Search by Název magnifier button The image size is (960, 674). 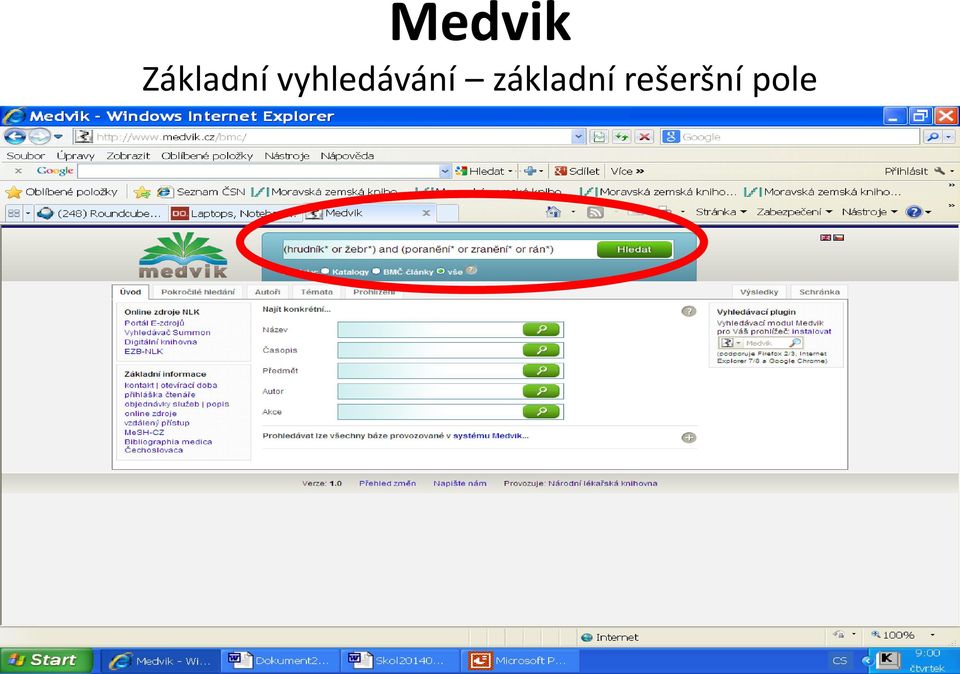pos(541,330)
